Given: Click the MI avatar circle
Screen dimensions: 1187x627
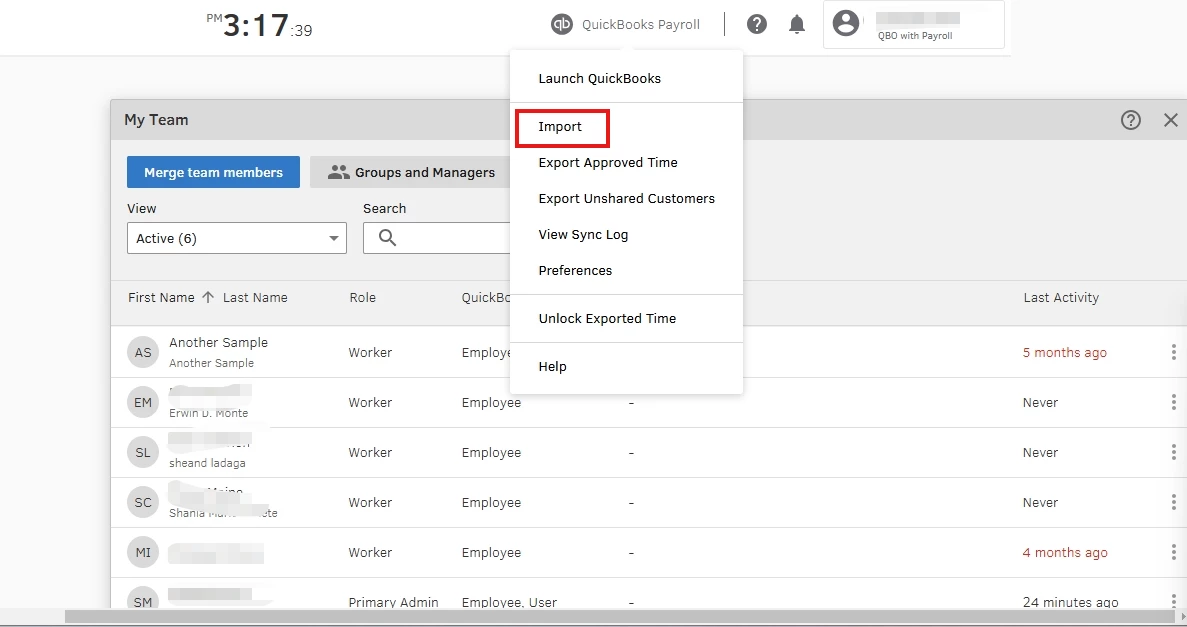Looking at the screenshot, I should [x=143, y=552].
